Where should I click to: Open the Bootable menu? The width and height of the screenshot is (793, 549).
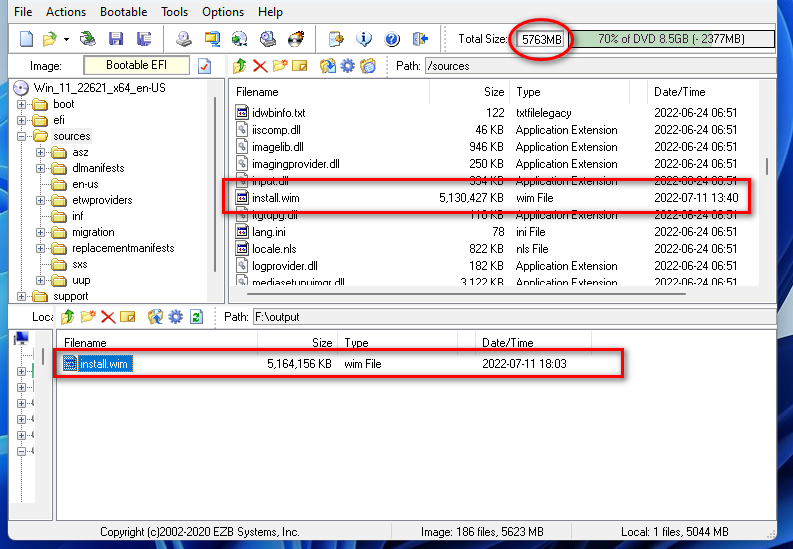123,12
